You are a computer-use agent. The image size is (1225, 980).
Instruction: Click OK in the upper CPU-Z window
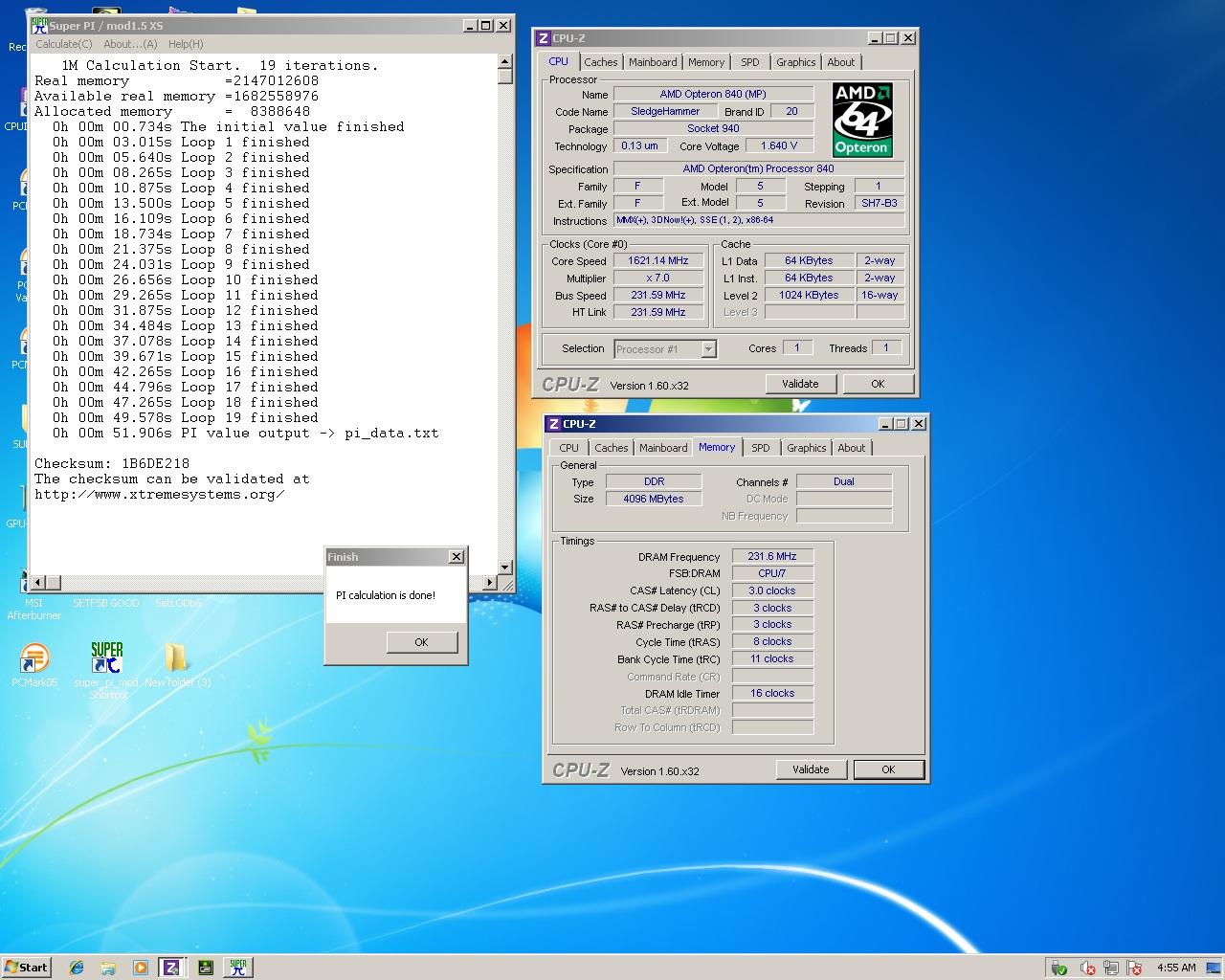tap(878, 384)
